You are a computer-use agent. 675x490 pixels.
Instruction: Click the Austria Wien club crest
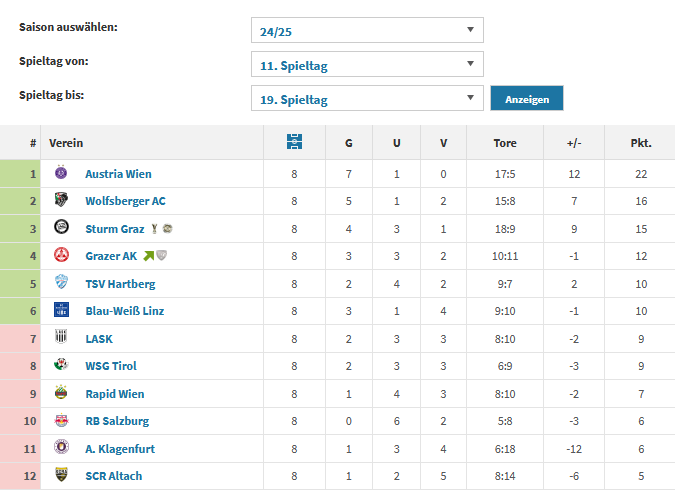61,173
